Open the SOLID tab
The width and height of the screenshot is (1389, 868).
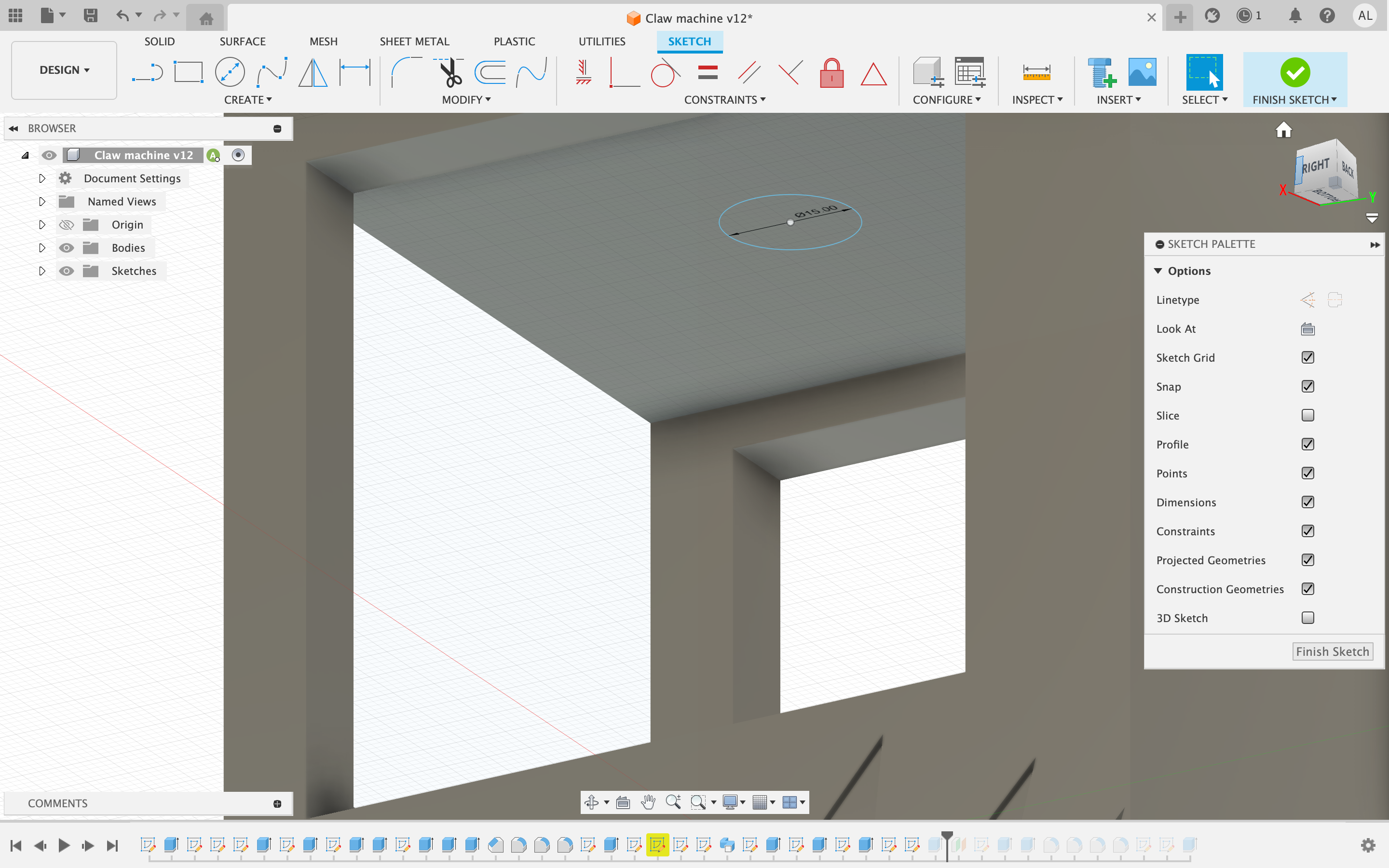coord(159,41)
